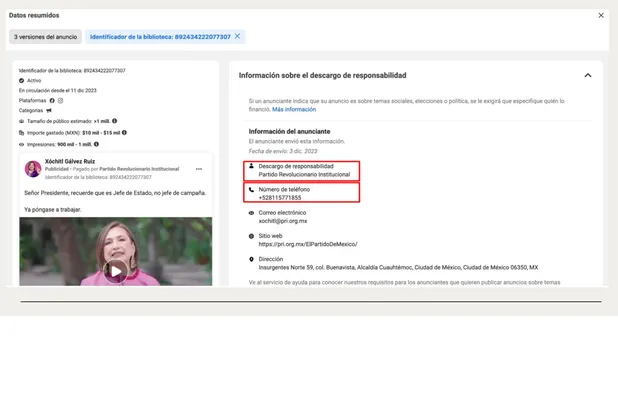618x394 pixels.
Task: Click info icon next to Importe gastado
Action: (x=124, y=133)
